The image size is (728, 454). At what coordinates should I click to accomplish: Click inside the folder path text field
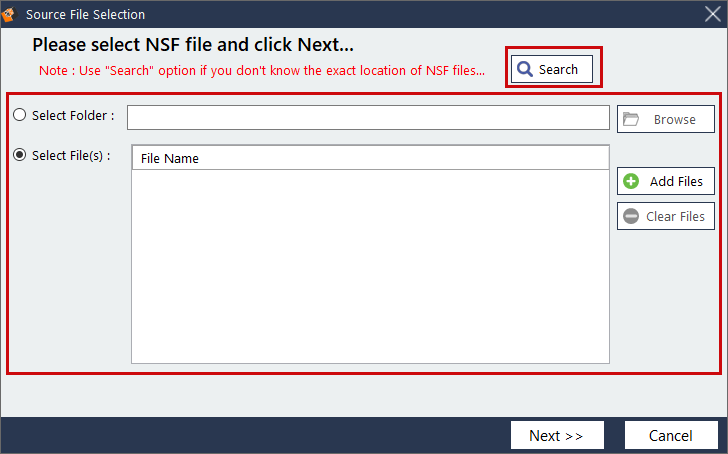click(367, 118)
